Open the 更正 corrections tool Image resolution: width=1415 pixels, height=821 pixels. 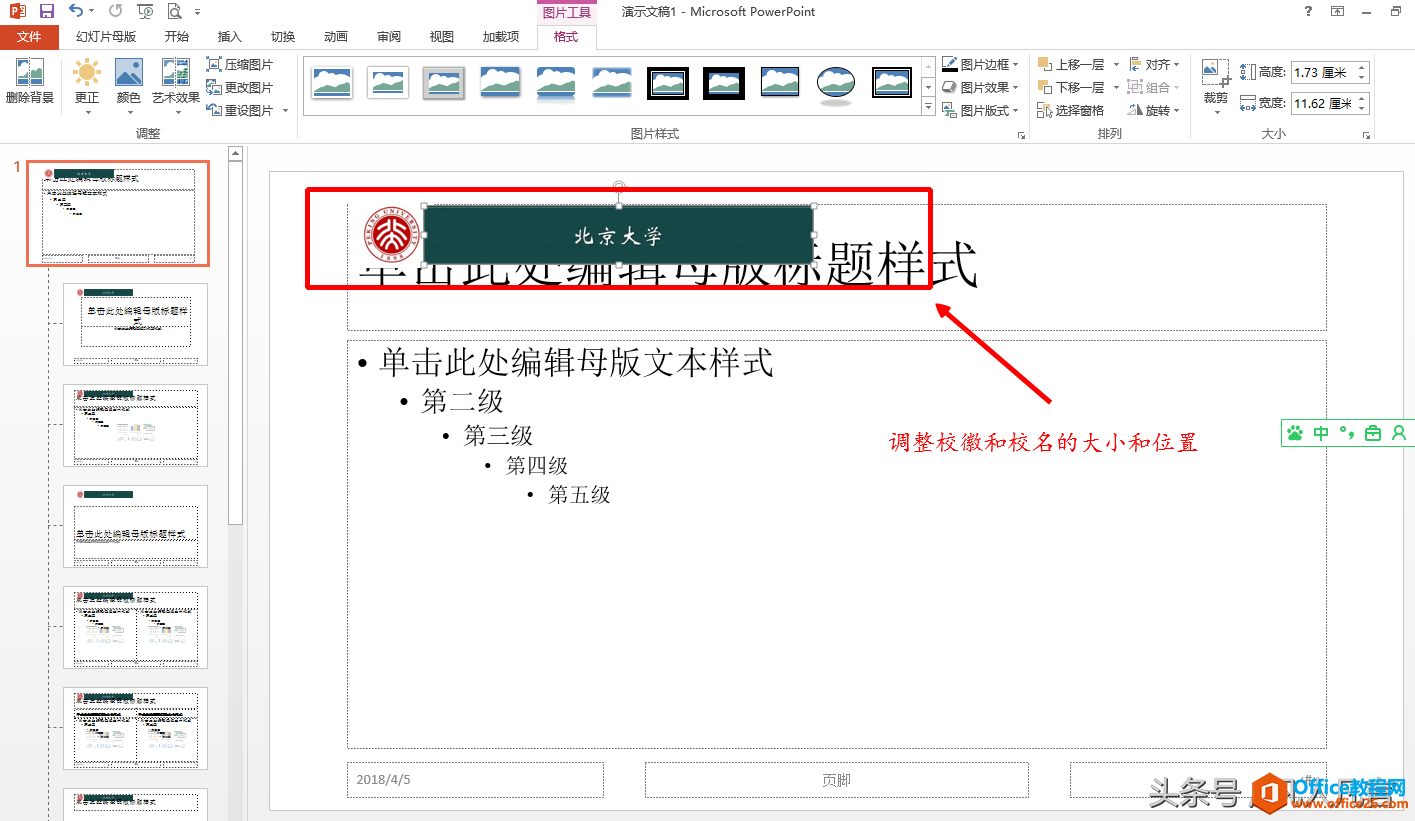86,87
